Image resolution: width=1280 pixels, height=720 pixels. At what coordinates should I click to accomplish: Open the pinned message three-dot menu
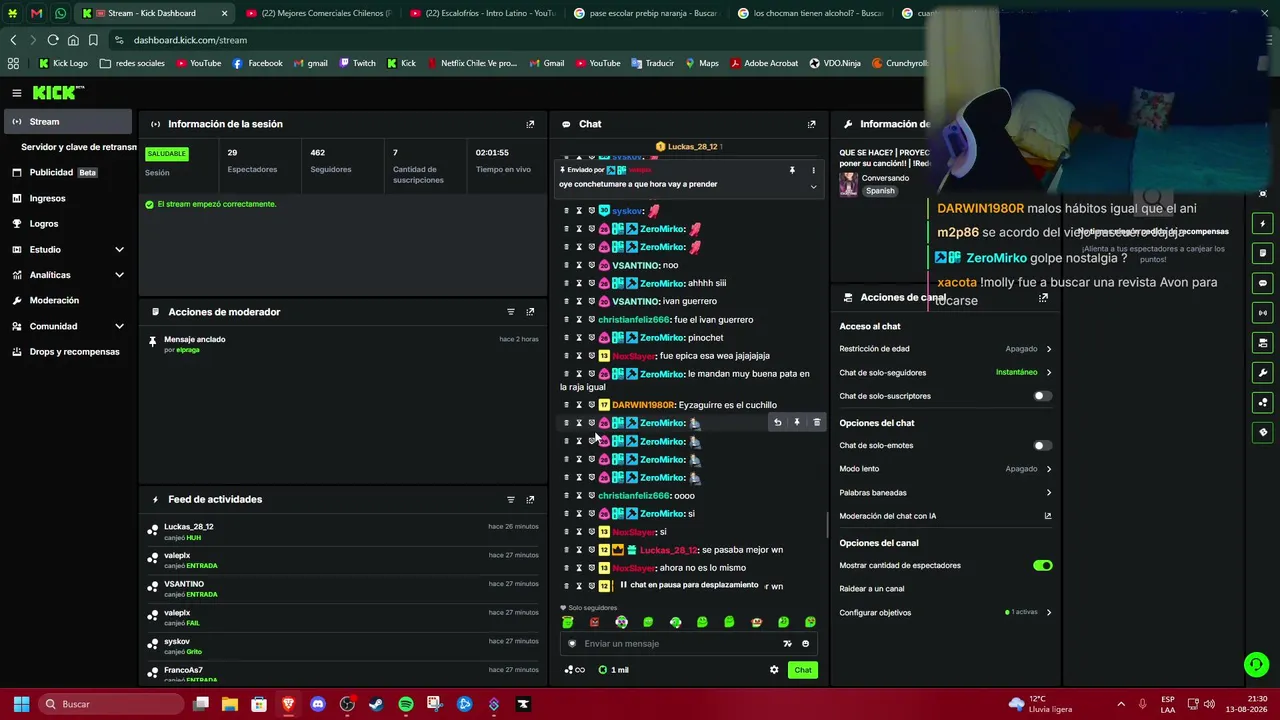coord(813,170)
